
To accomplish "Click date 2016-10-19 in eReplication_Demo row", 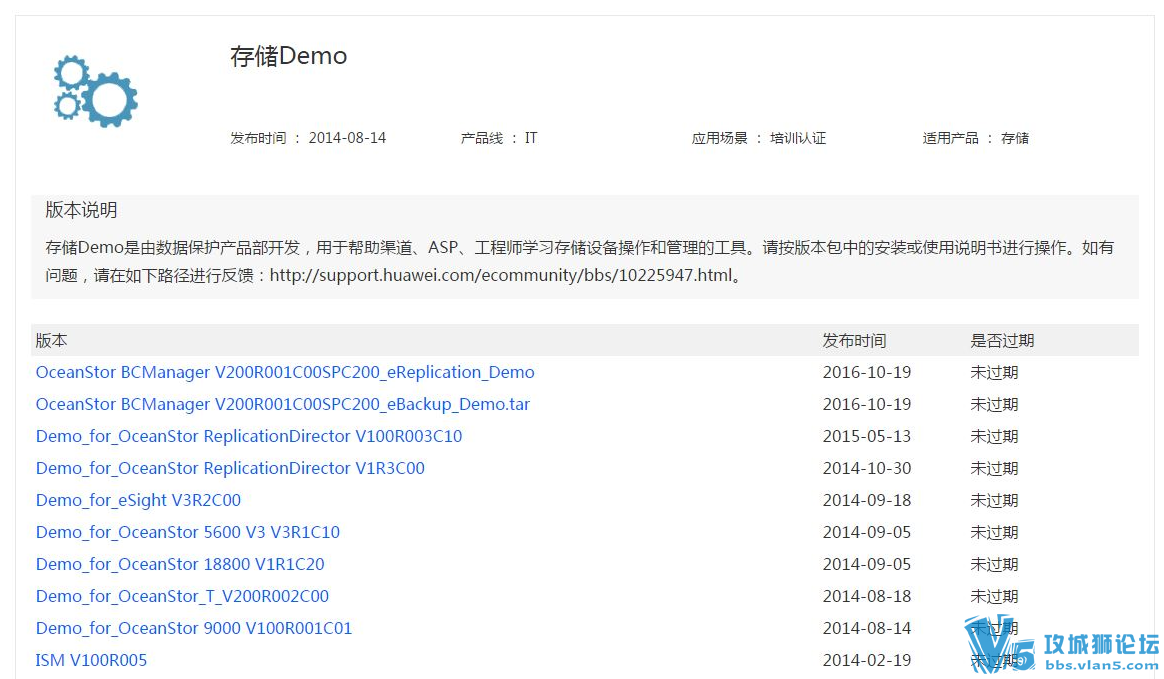I will [866, 373].
